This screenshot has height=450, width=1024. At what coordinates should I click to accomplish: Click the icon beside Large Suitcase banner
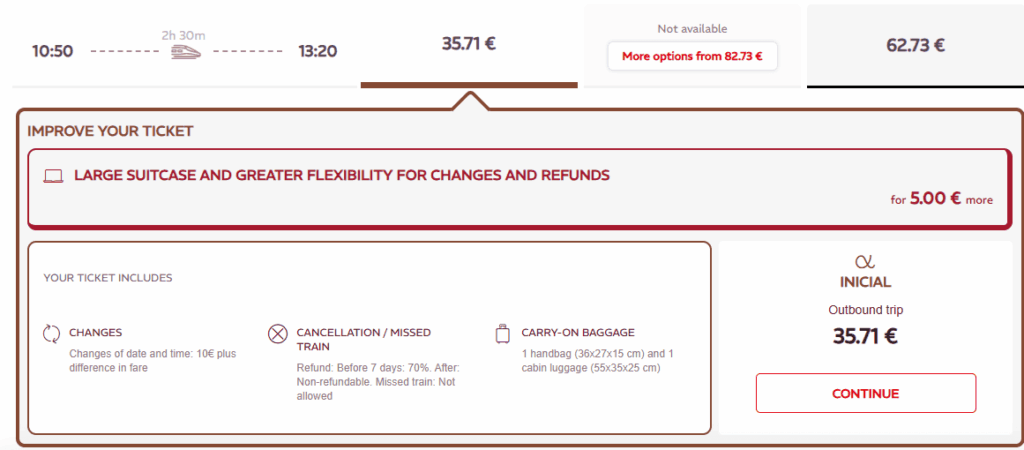click(54, 176)
